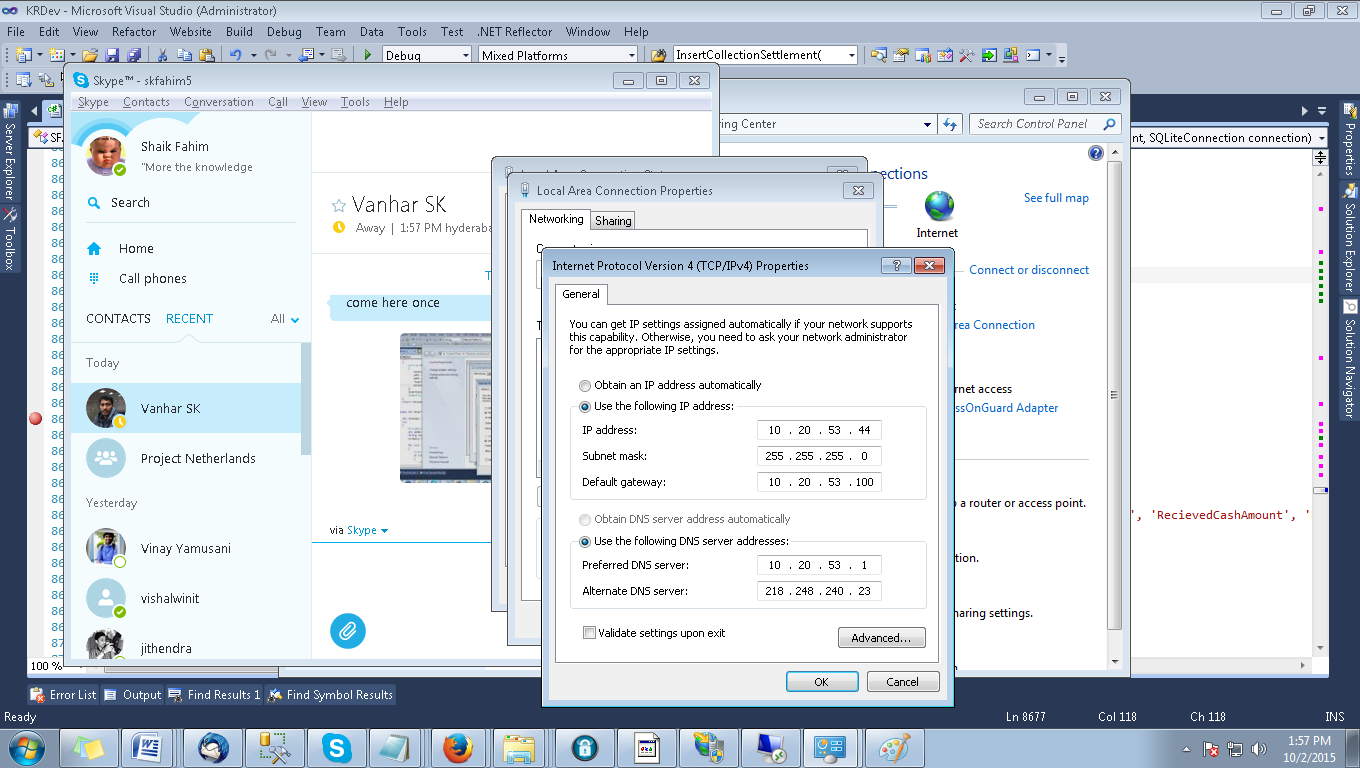The image size is (1360, 768).
Task: Switch to the Sharing tab
Action: click(x=613, y=221)
